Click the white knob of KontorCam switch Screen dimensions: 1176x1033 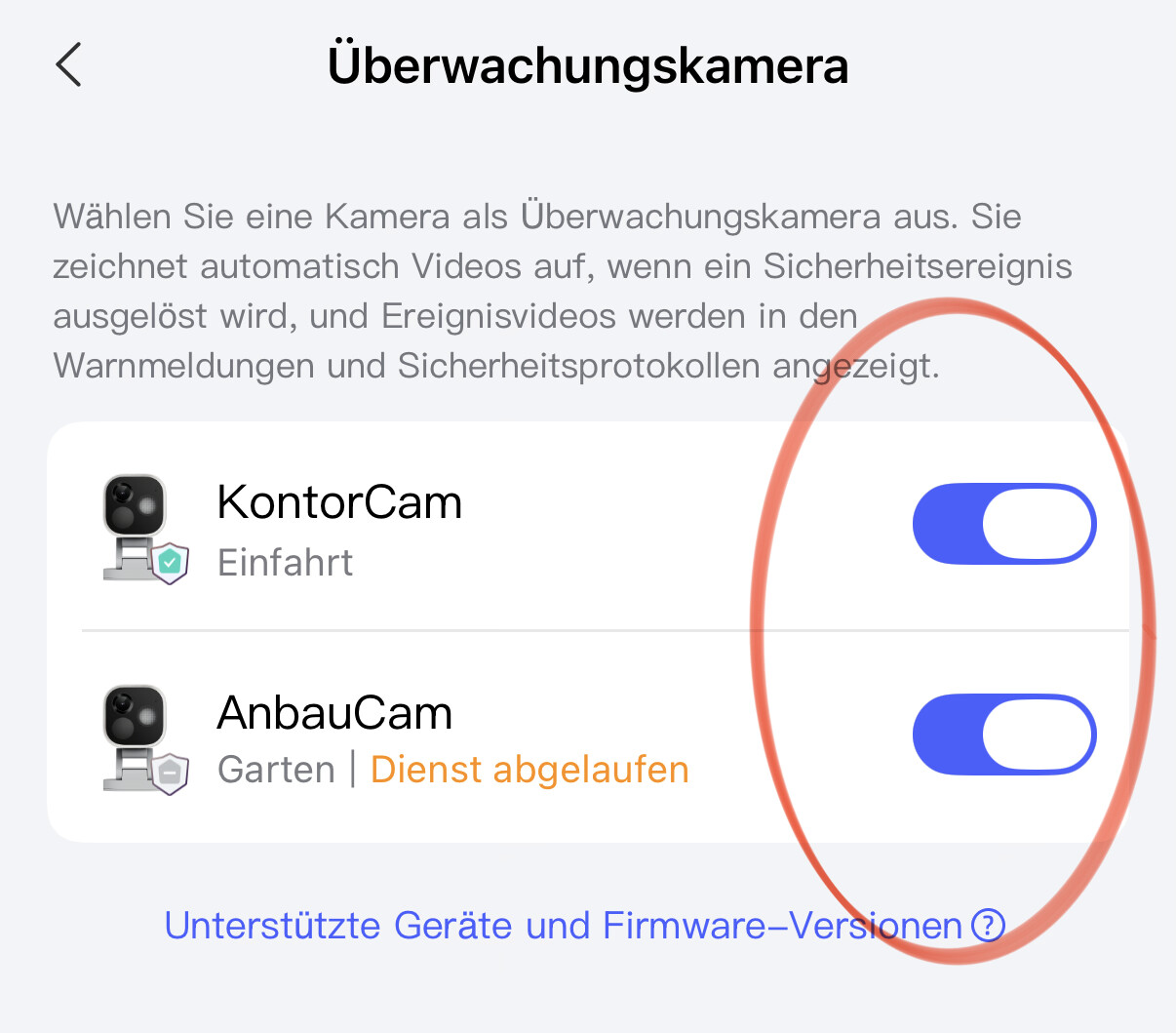pyautogui.click(x=1037, y=524)
